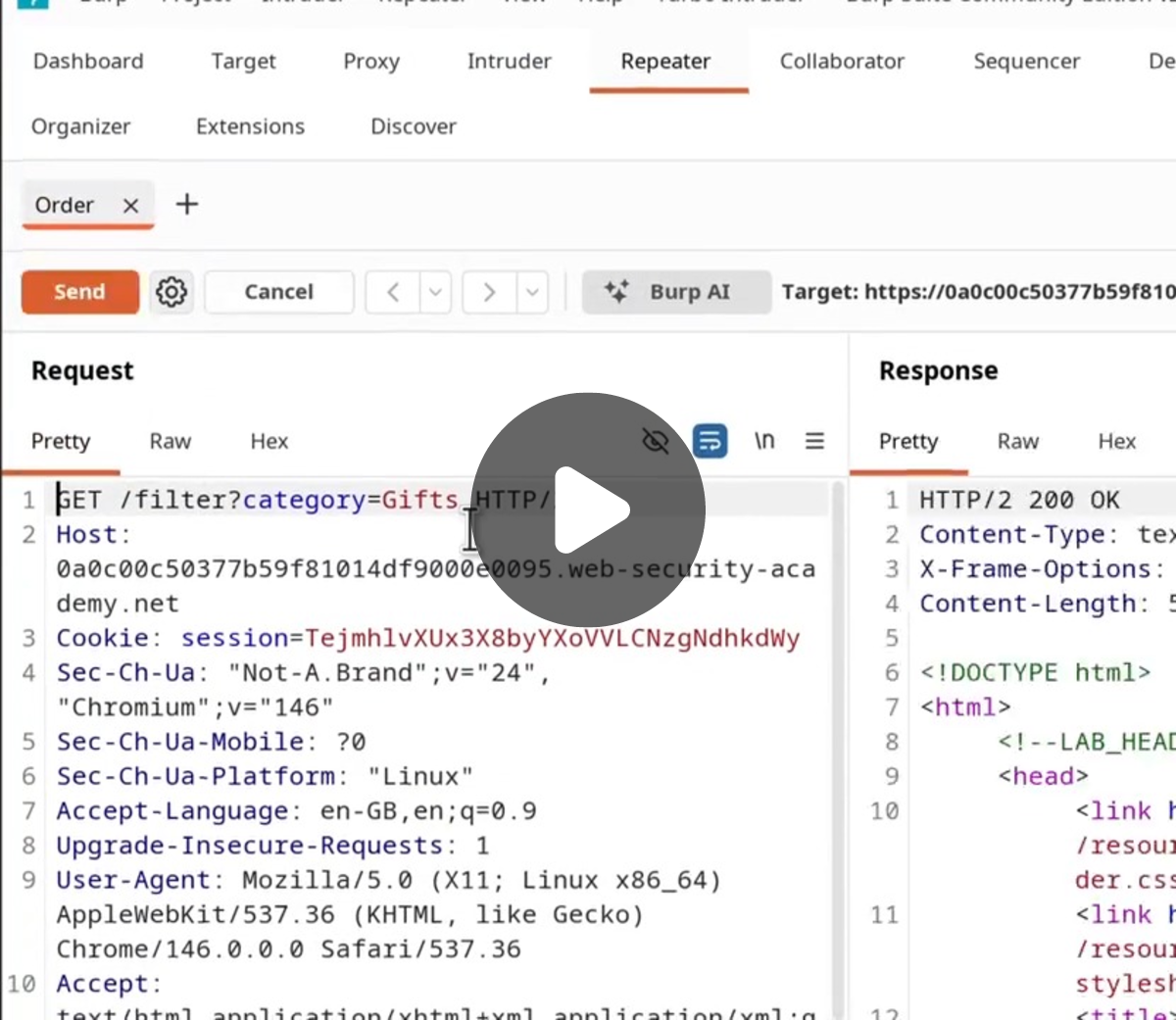Viewport: 1176px width, 1020px height.
Task: Switch Response view to Raw
Action: 1018,441
